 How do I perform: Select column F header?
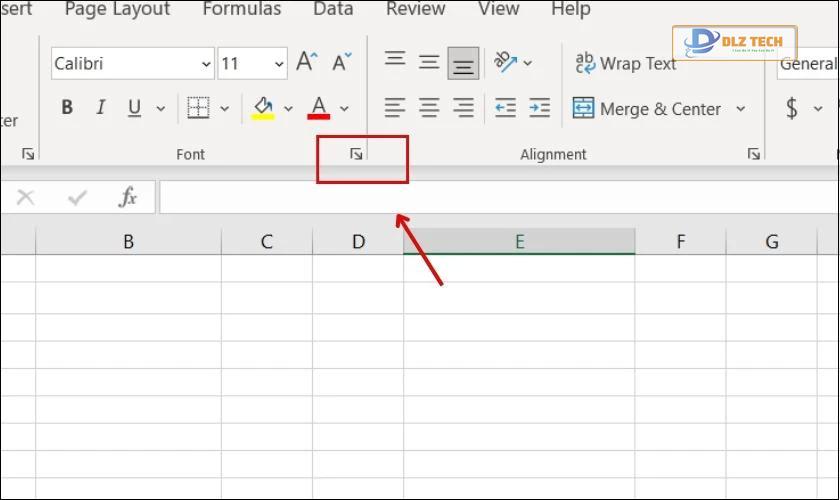coord(681,242)
